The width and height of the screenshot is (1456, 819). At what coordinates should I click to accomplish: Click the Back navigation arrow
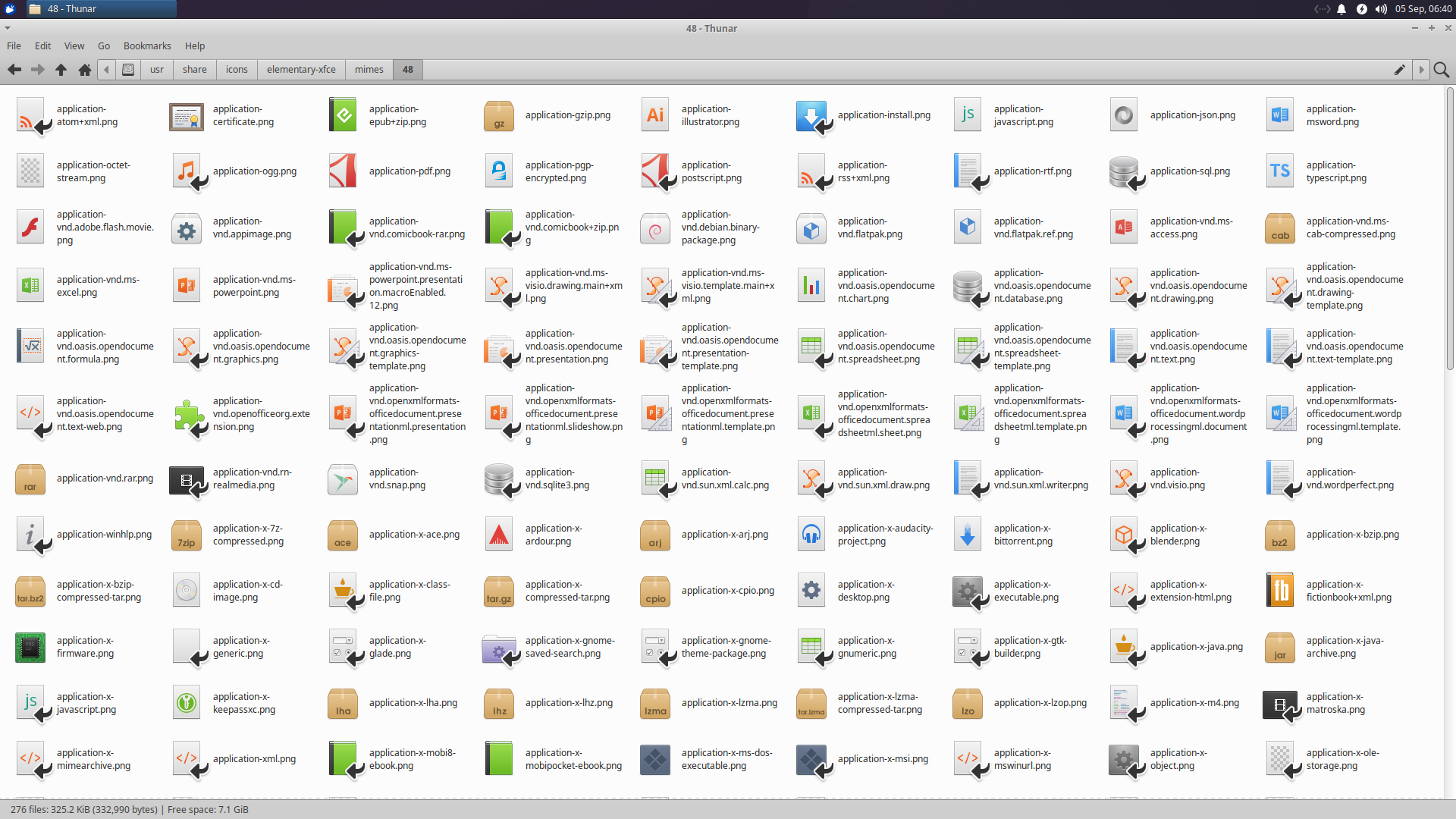[14, 70]
